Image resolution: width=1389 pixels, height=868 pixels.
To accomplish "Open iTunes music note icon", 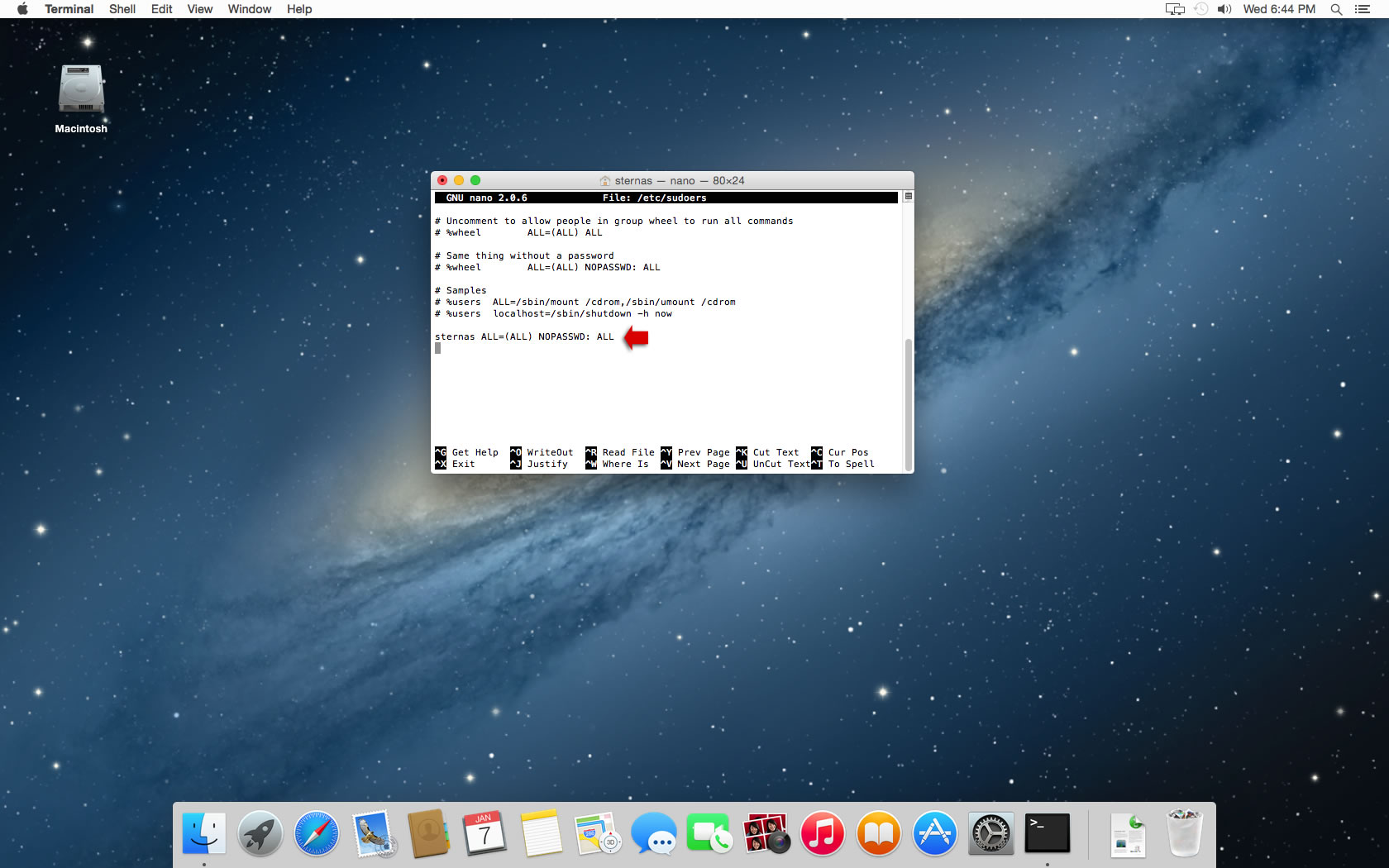I will (x=823, y=833).
